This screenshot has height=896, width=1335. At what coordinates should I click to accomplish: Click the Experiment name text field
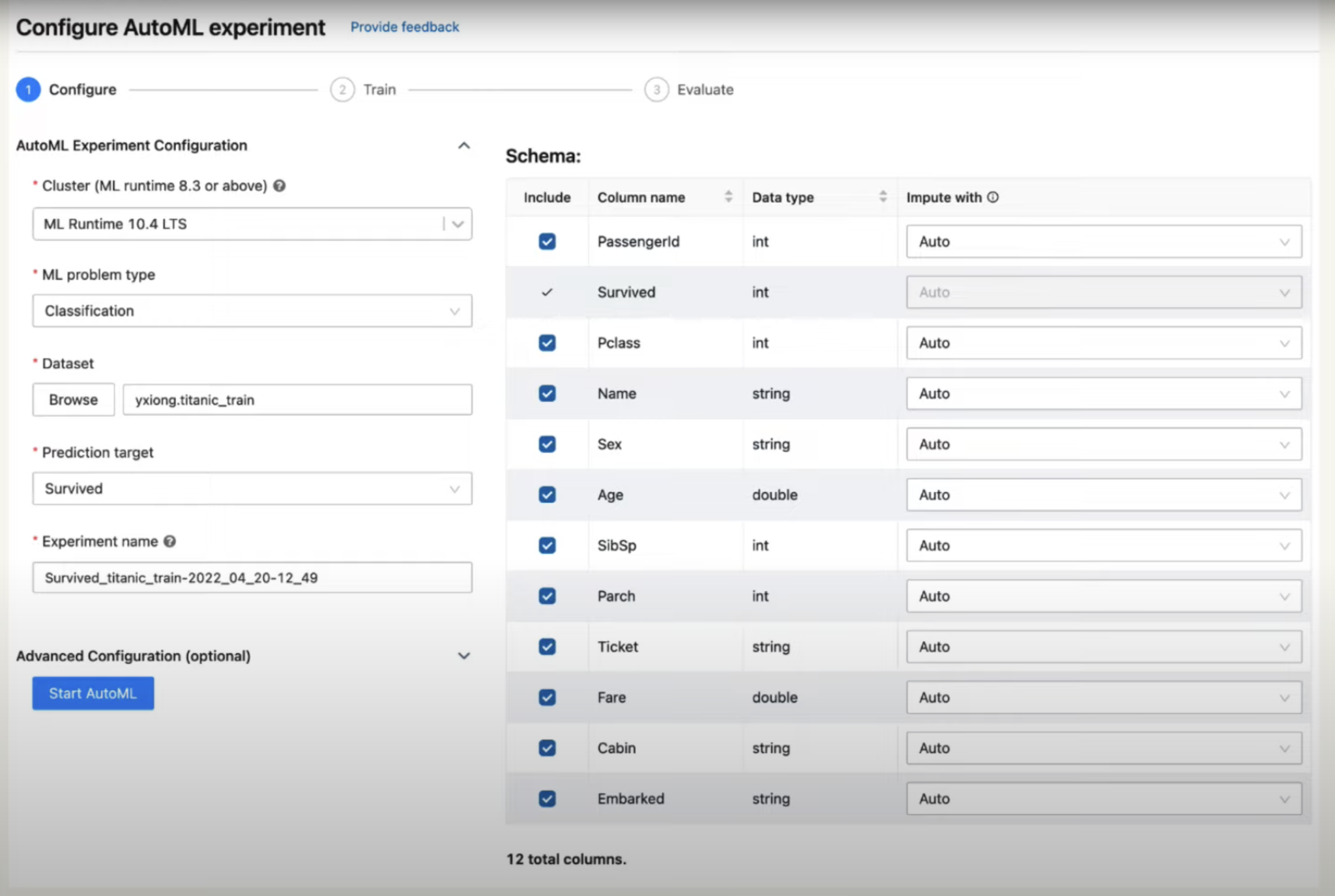click(x=252, y=578)
